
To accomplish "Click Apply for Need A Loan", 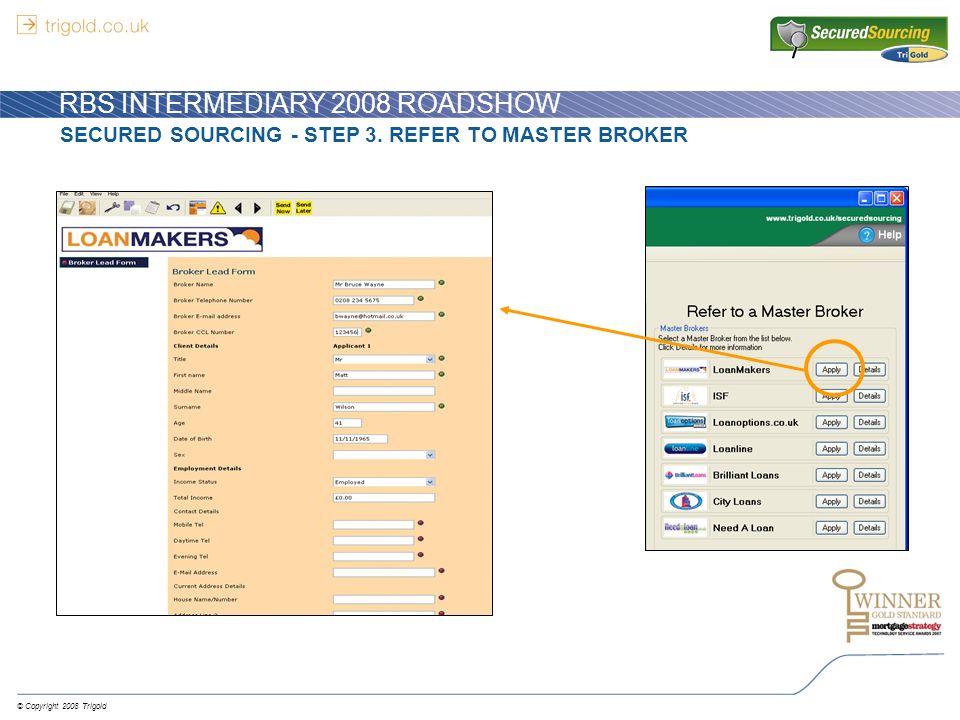I will (x=831, y=528).
